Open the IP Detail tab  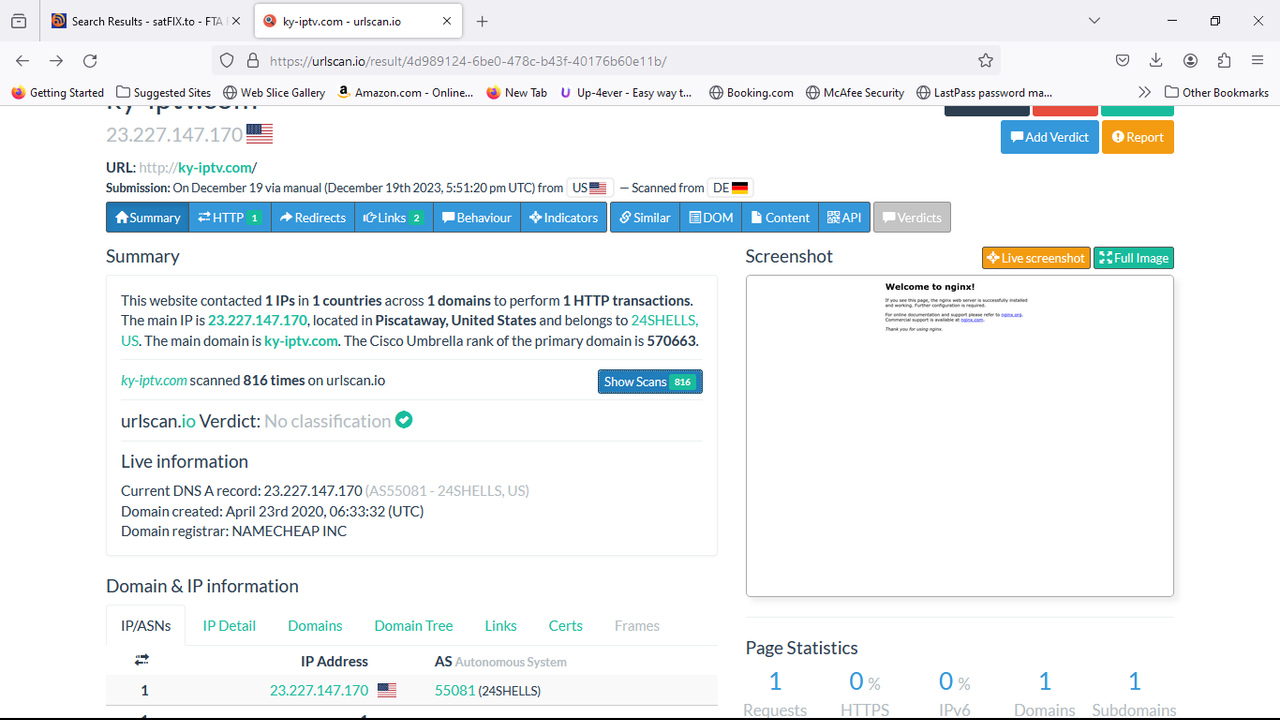(229, 625)
